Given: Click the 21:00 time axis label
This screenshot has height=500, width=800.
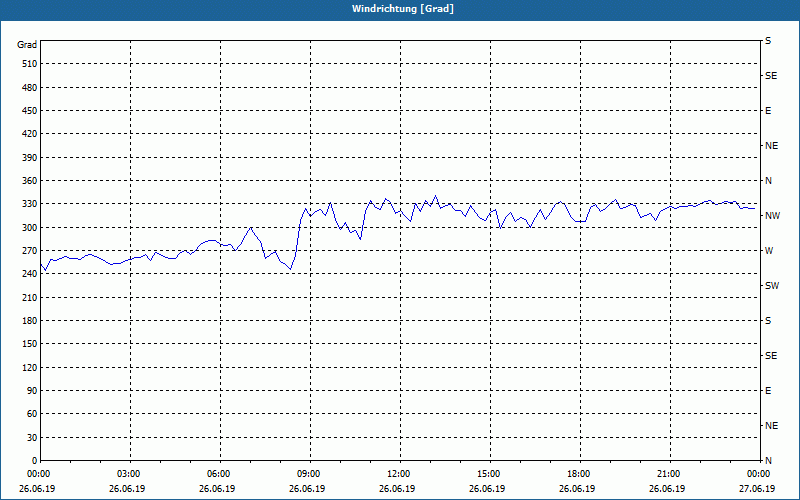Looking at the screenshot, I should tap(667, 474).
